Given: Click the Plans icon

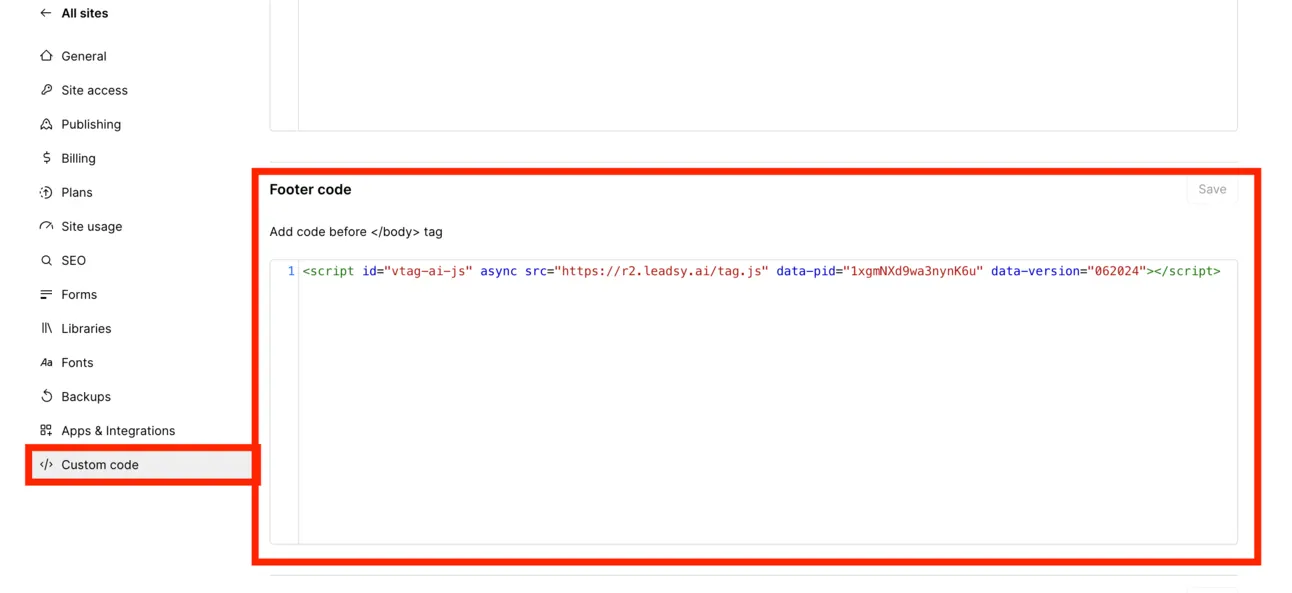Looking at the screenshot, I should coord(46,192).
